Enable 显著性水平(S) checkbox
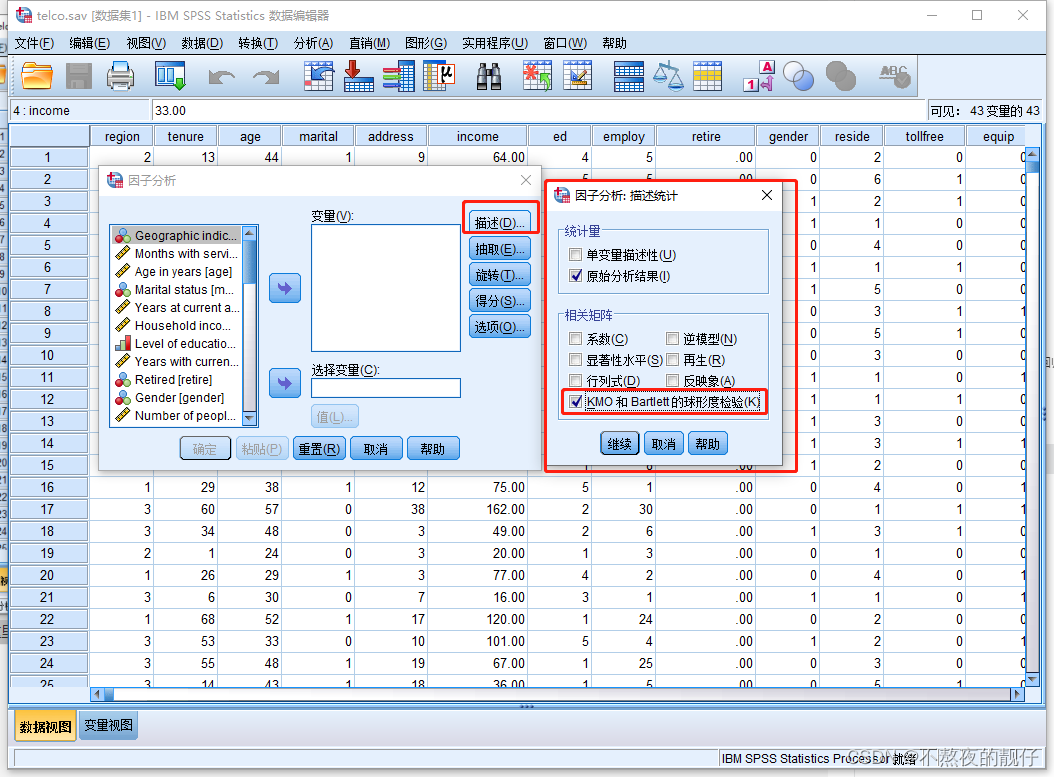This screenshot has width=1054, height=777. point(575,360)
